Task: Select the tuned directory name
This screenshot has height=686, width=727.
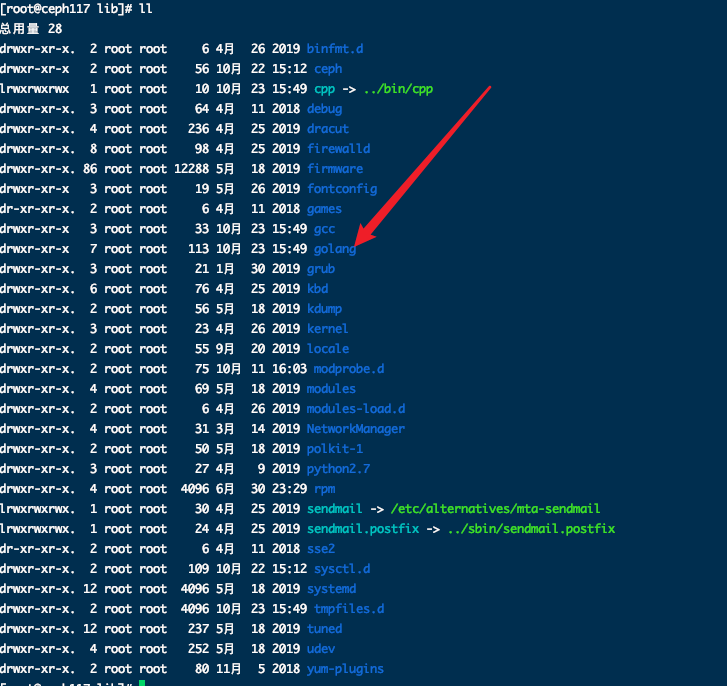Action: click(324, 628)
